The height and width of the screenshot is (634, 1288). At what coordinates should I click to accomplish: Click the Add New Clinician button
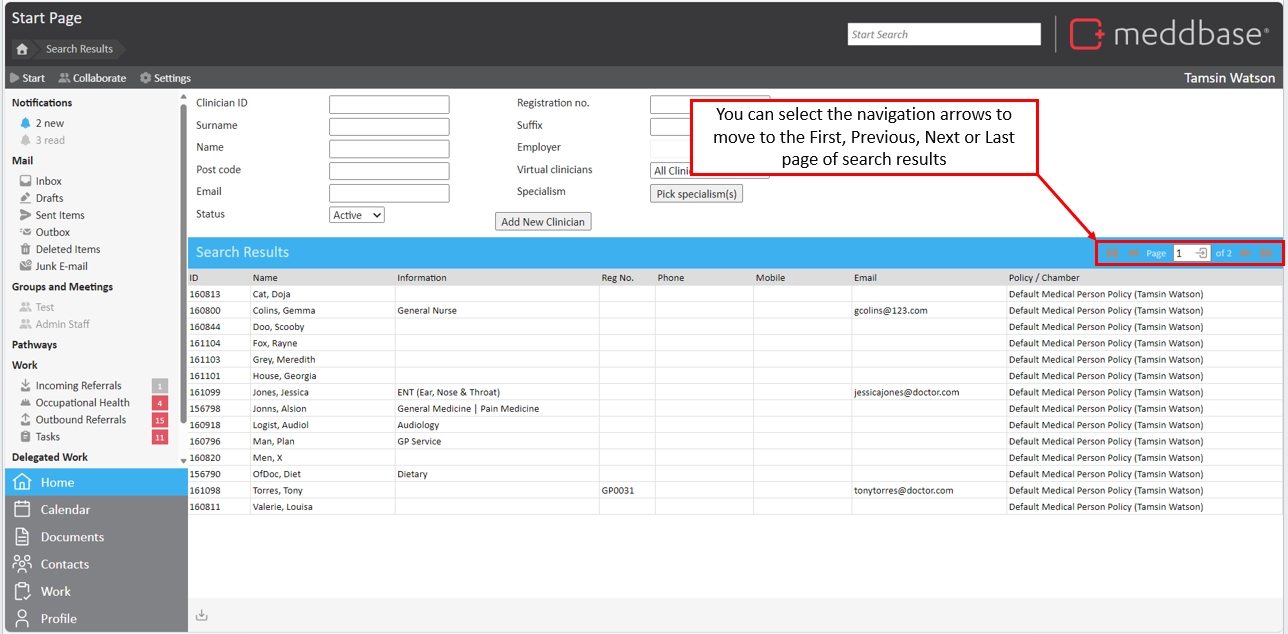click(x=543, y=222)
